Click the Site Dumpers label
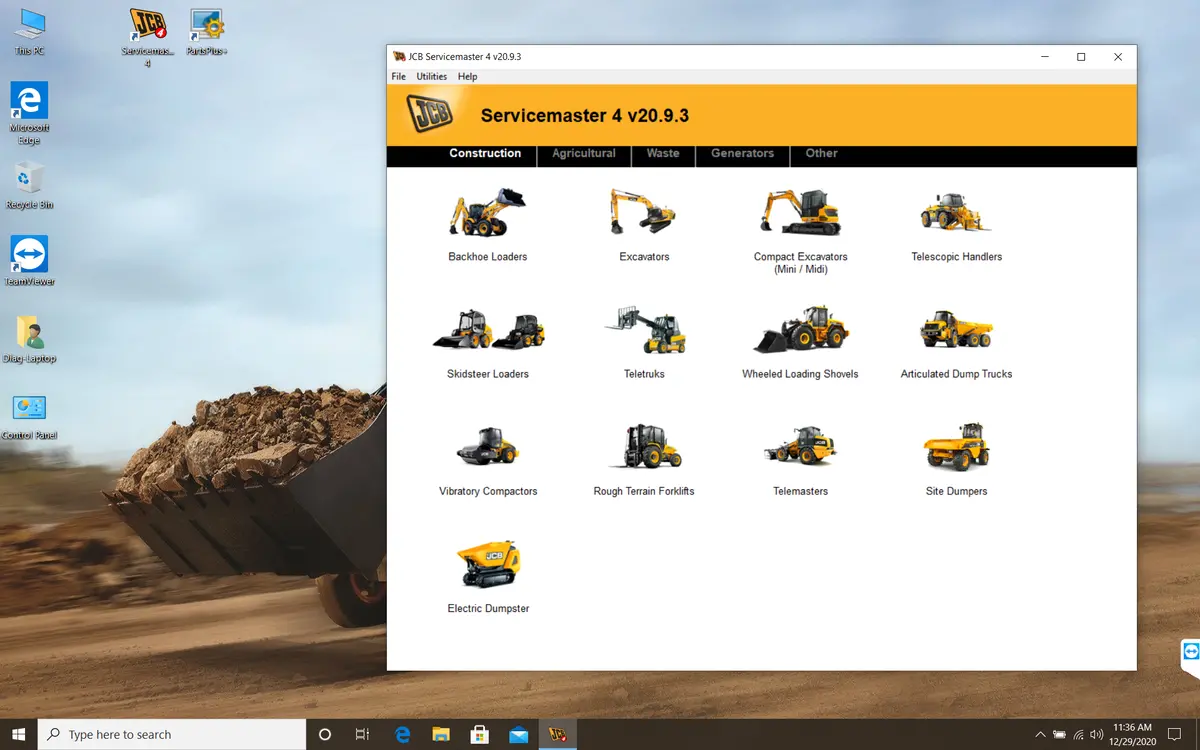Image resolution: width=1200 pixels, height=750 pixels. pyautogui.click(x=956, y=491)
